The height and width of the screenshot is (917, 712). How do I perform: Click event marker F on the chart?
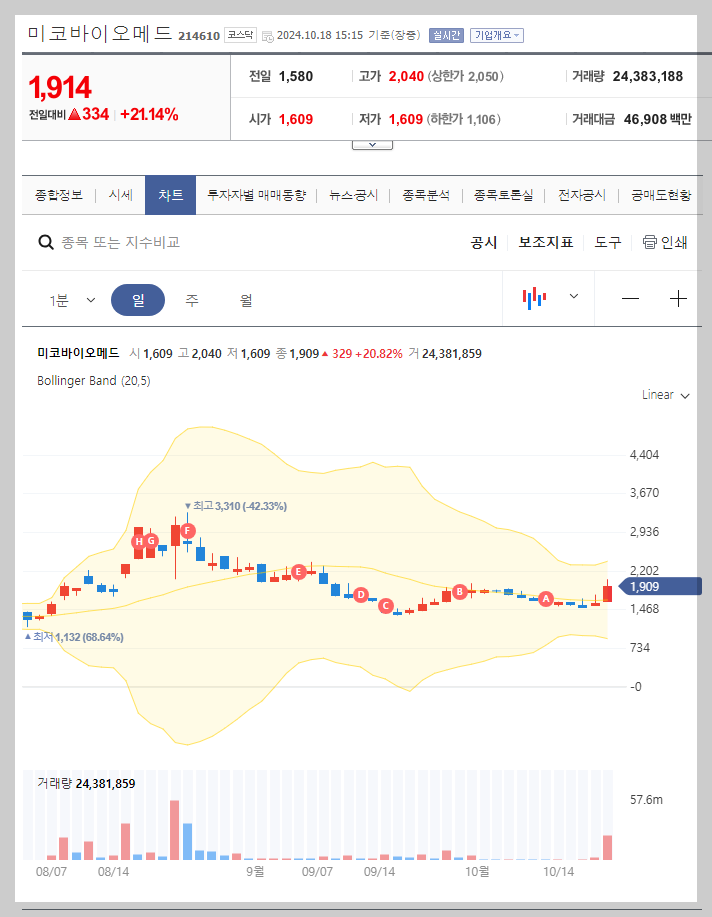pyautogui.click(x=186, y=531)
